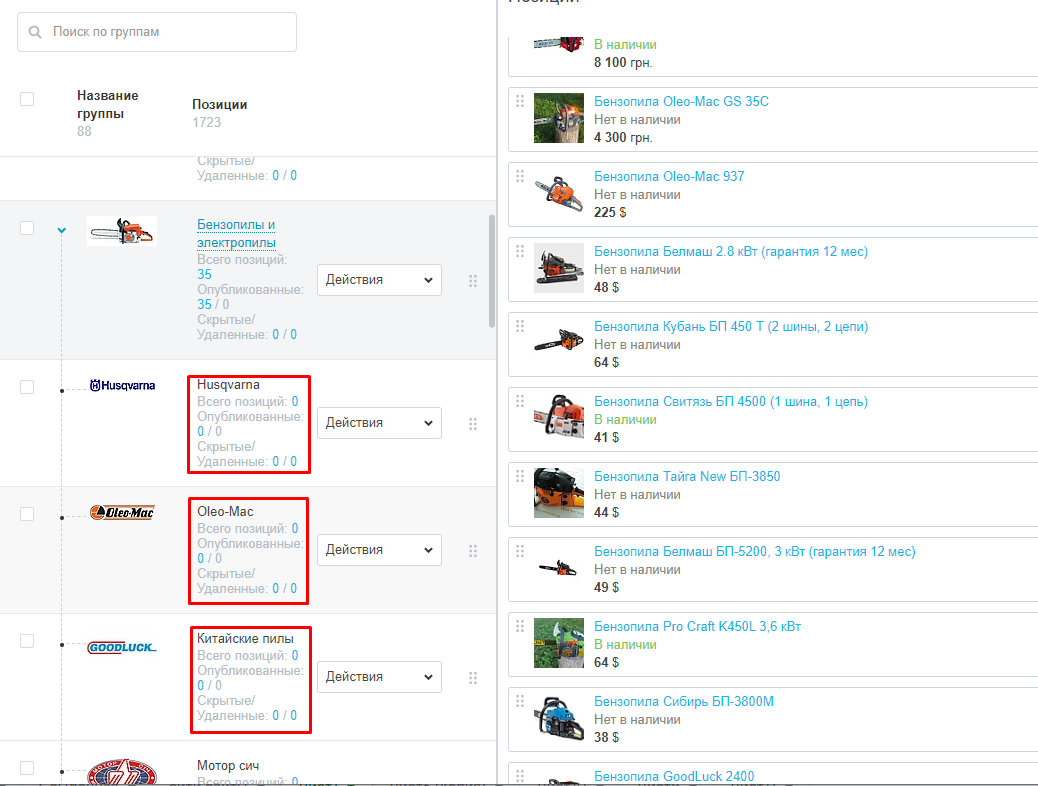This screenshot has height=786, width=1038.
Task: Open Действия dropdown for Китайские пилы group
Action: click(x=379, y=677)
